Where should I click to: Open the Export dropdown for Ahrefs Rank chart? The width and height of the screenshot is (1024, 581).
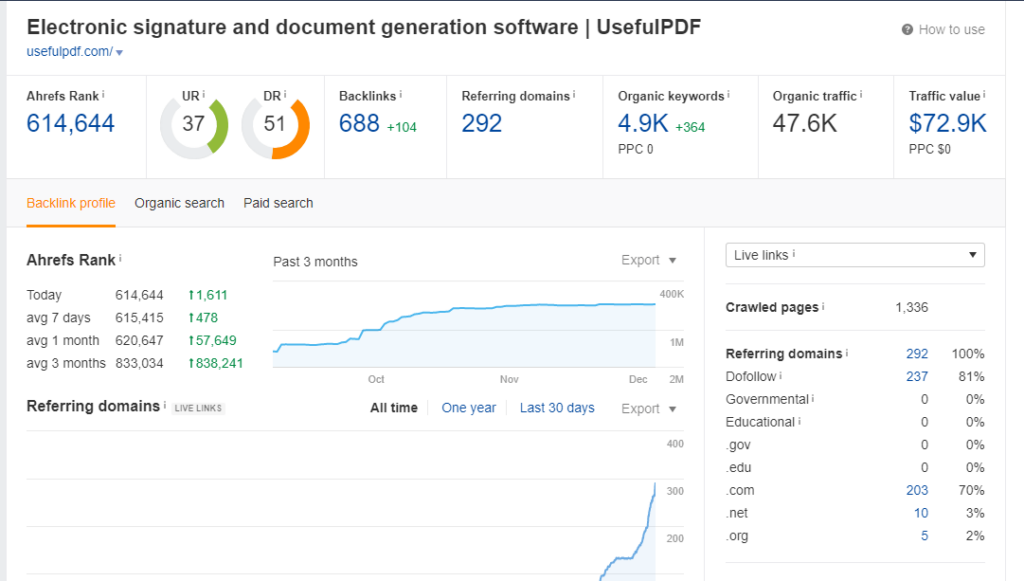(648, 260)
